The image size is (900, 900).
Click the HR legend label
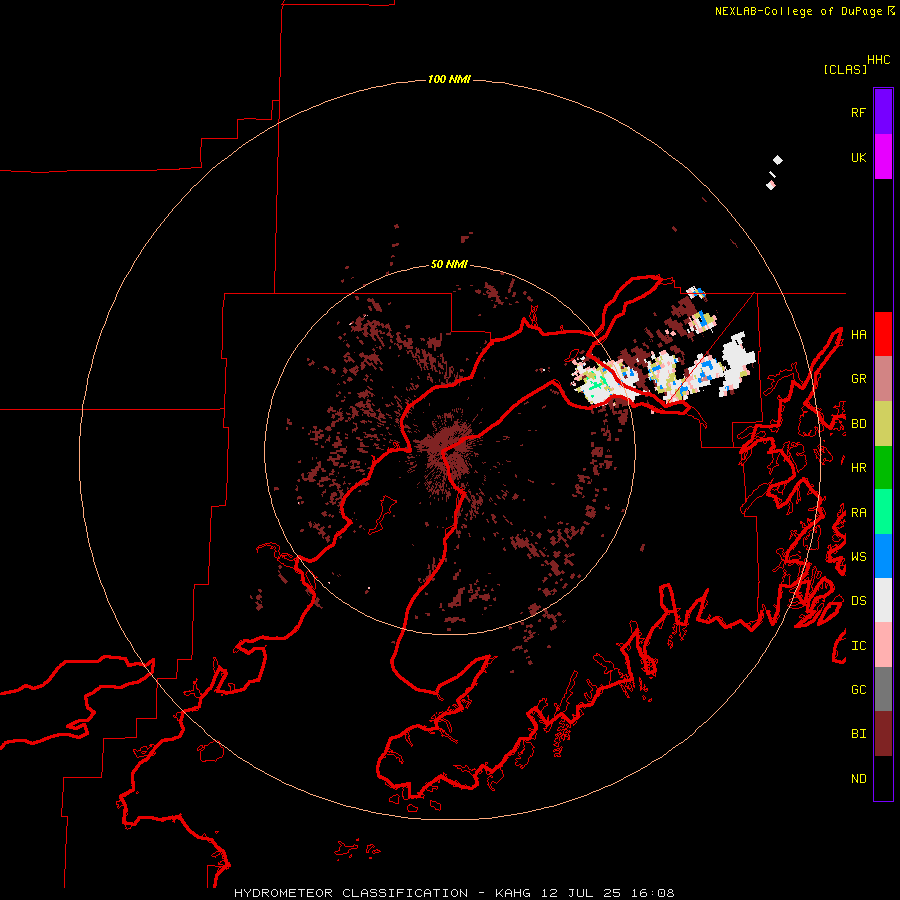pos(858,468)
